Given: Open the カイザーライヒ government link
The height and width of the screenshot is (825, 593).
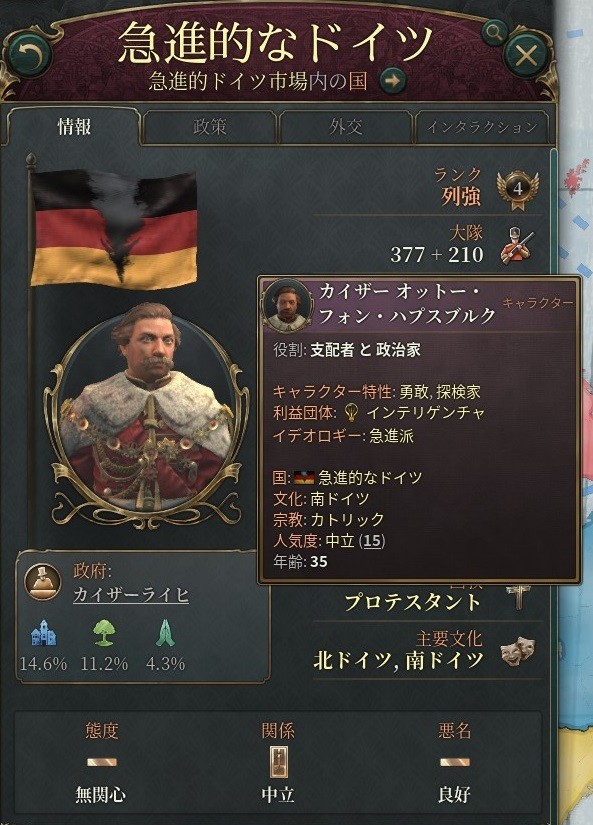Looking at the screenshot, I should click(x=130, y=595).
